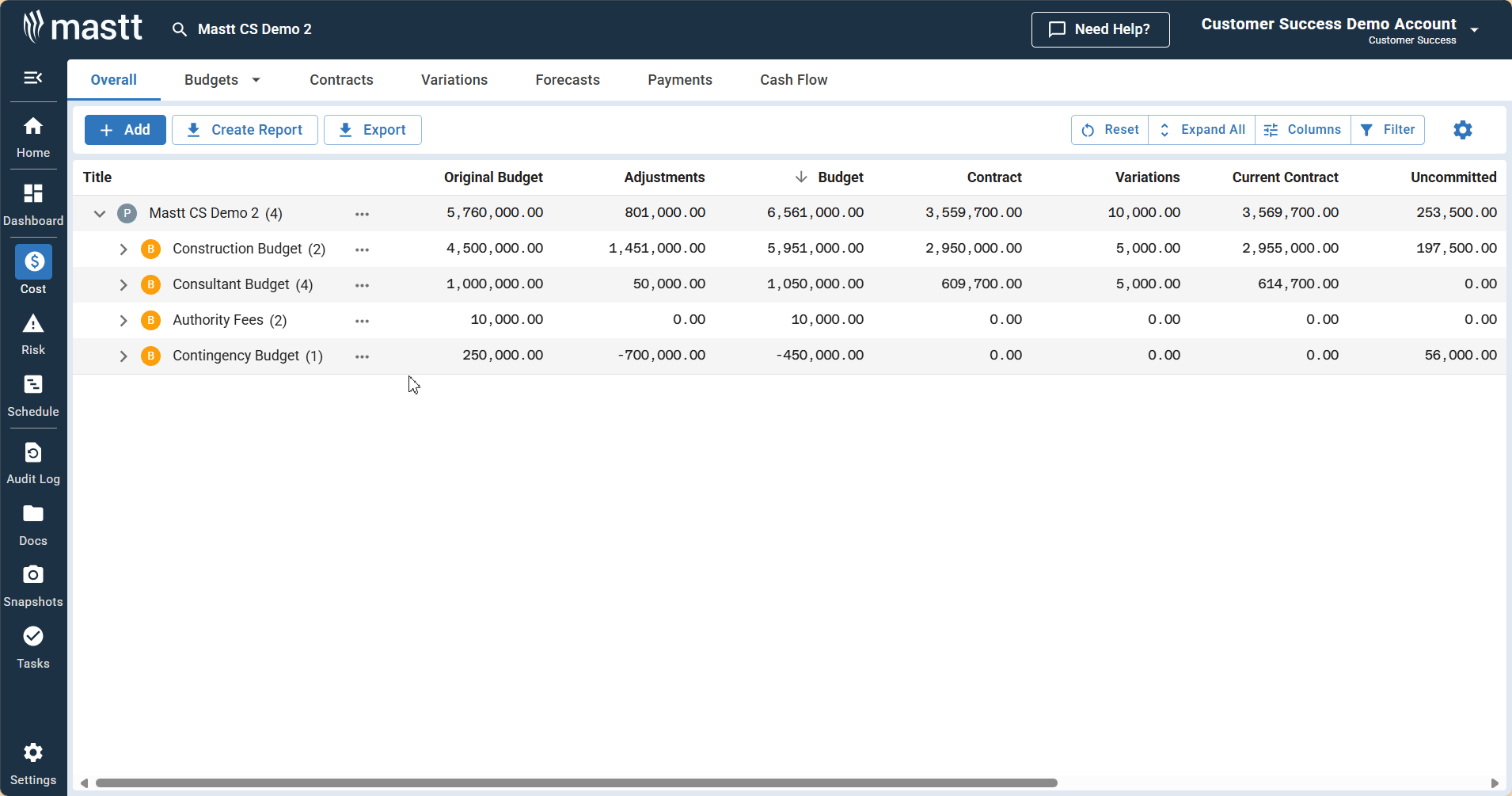
Task: Open actions menu for Authority Fees
Action: [362, 321]
